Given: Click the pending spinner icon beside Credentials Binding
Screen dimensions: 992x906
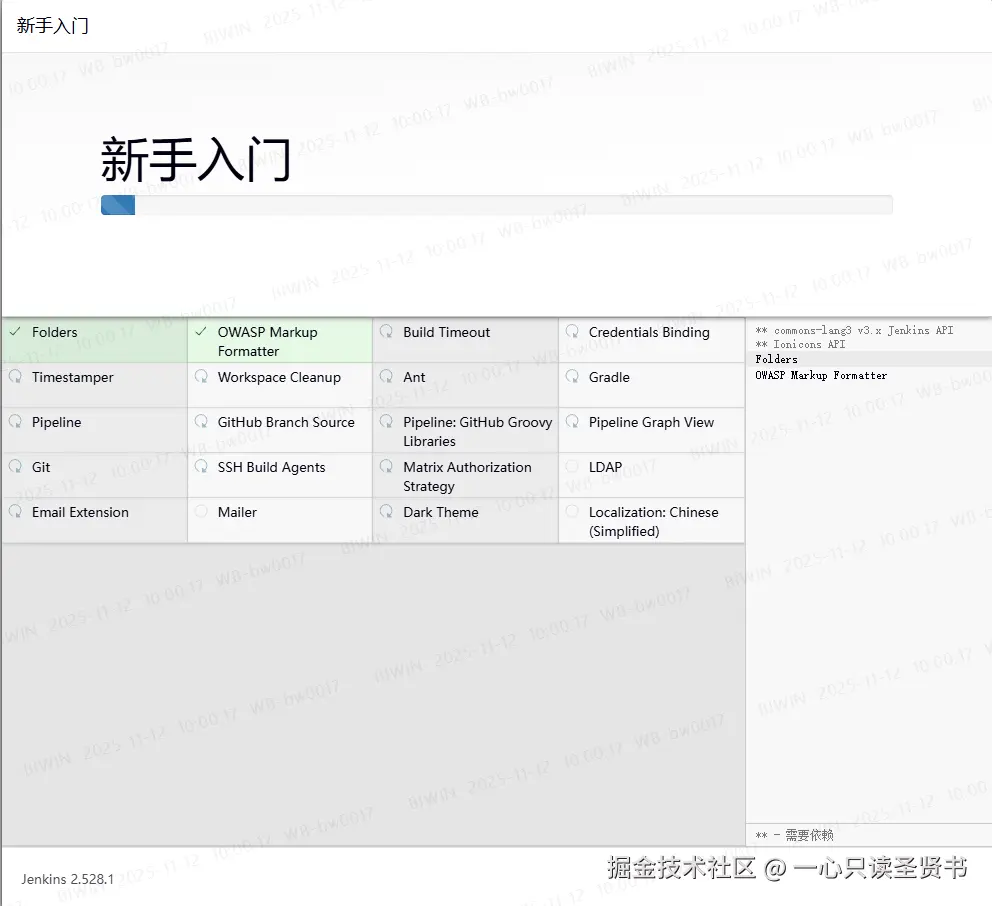Looking at the screenshot, I should tap(572, 332).
